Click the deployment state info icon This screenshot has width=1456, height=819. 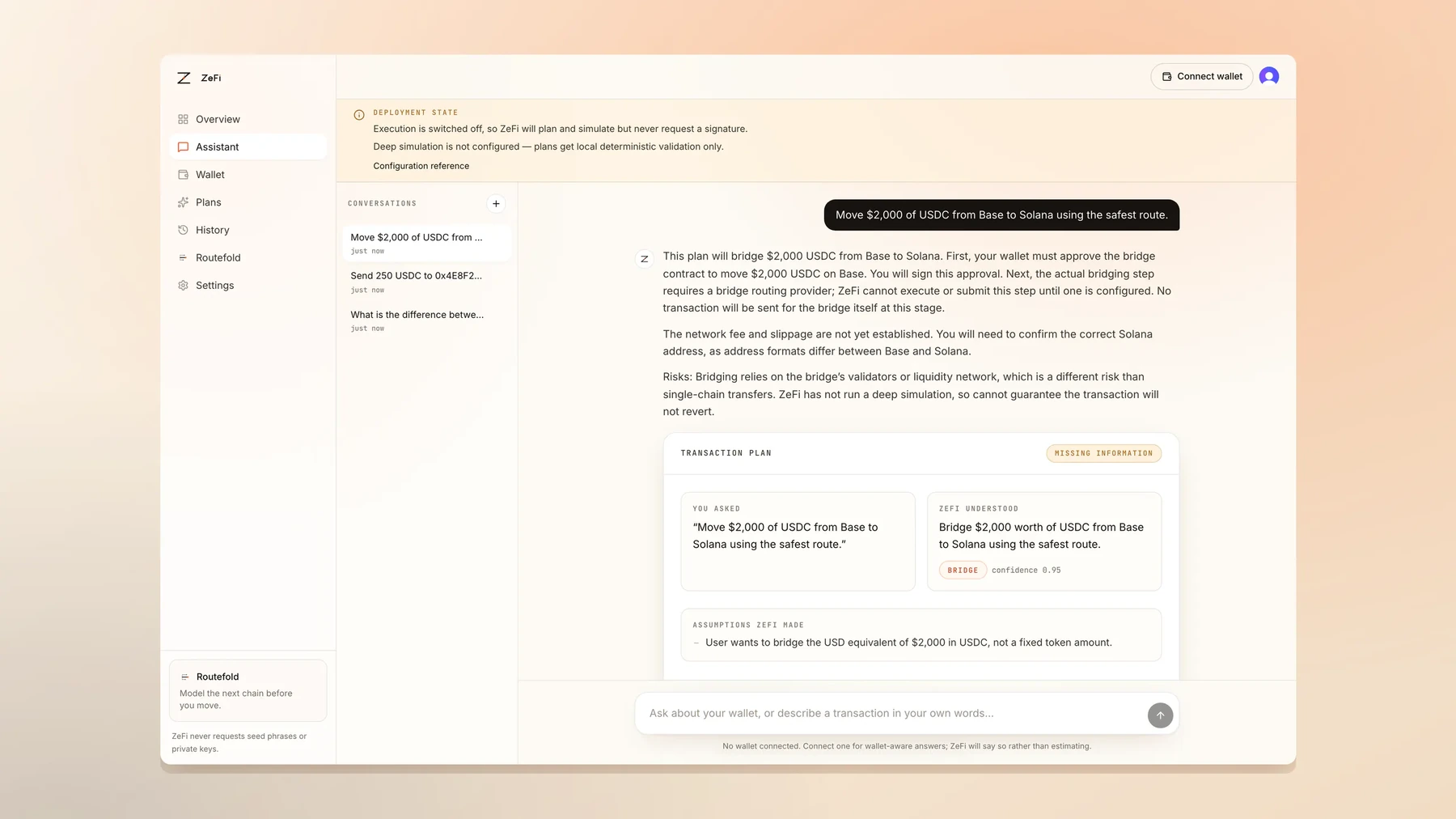pyautogui.click(x=359, y=115)
